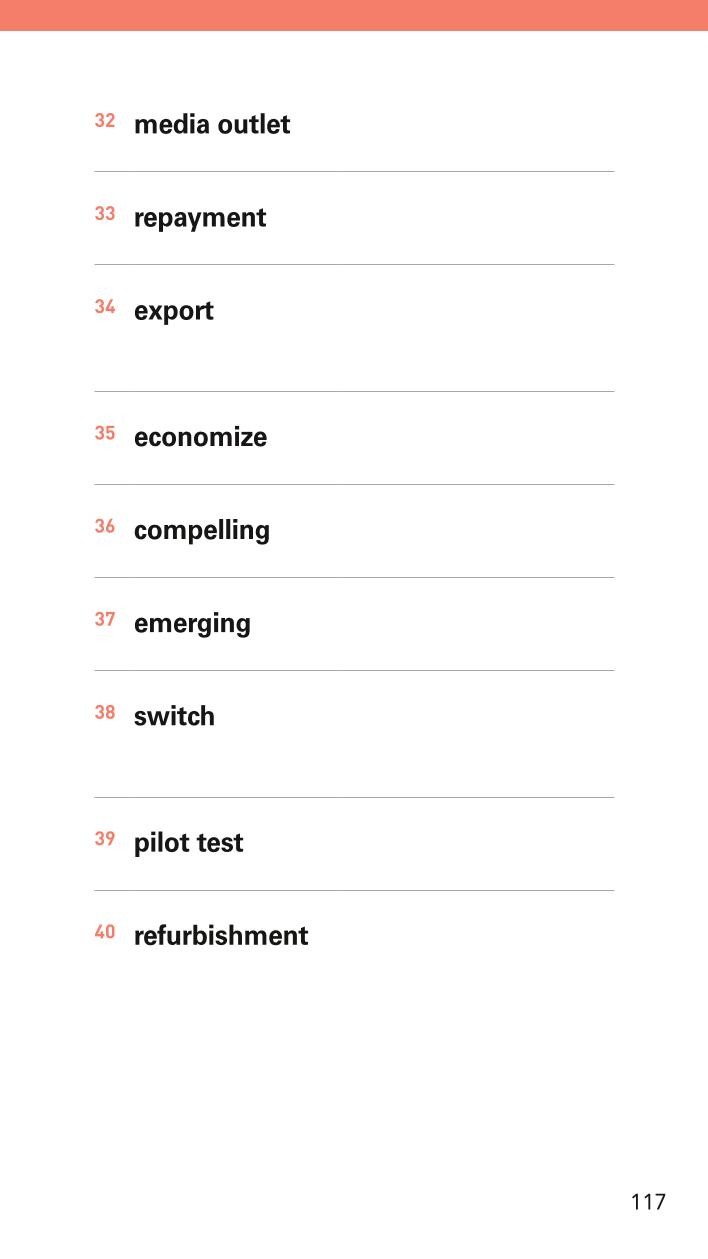
Task: Select the word 'emerging'
Action: click(x=192, y=624)
